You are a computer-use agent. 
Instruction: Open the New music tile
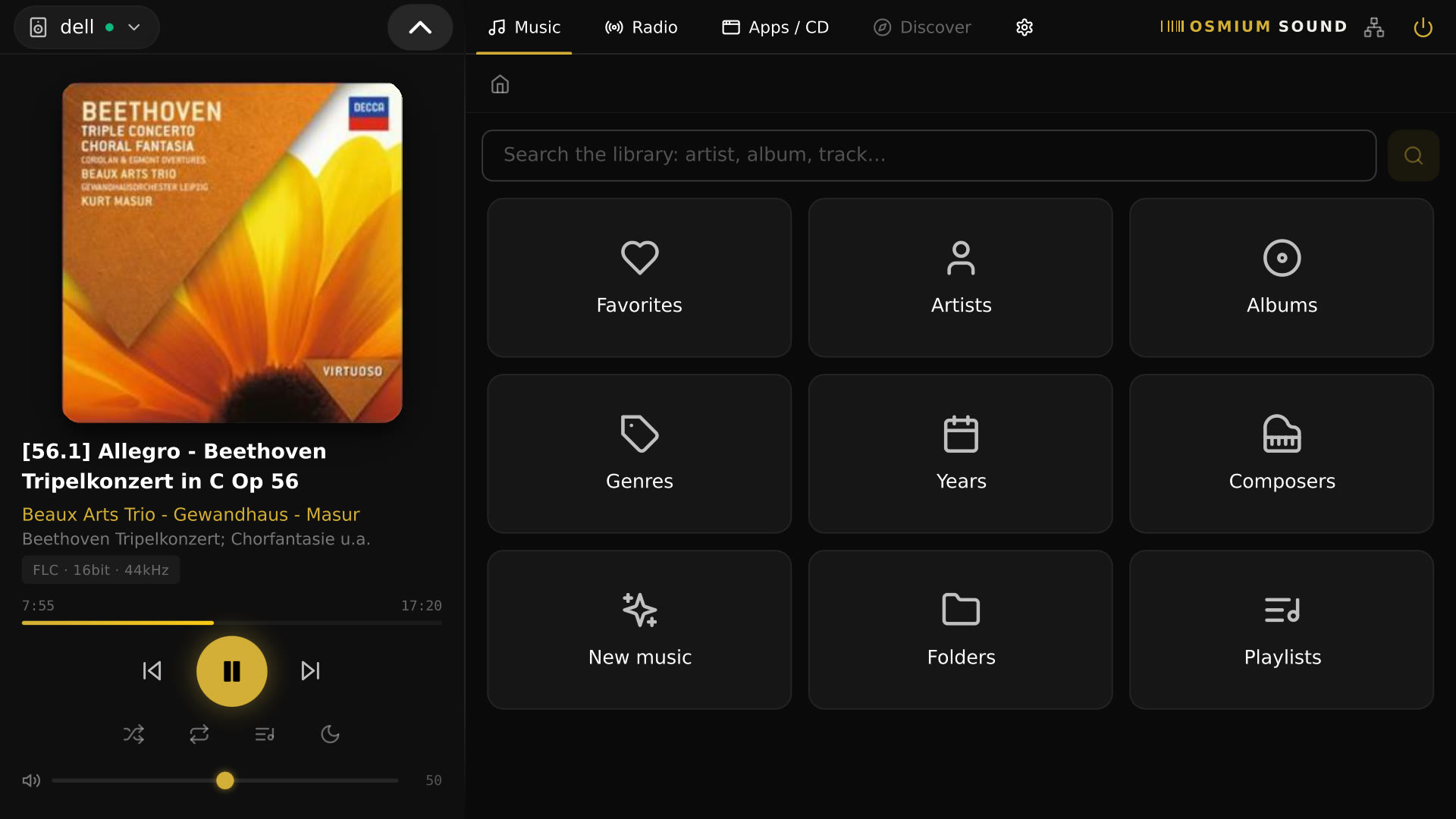[639, 629]
